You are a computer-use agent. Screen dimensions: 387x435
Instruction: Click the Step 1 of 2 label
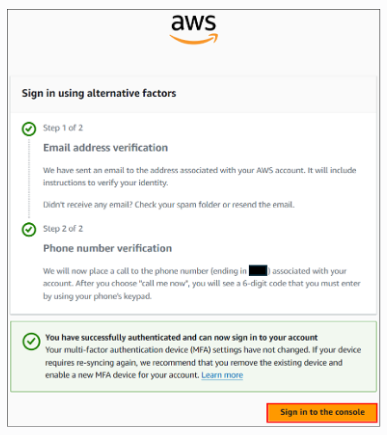[x=63, y=128]
